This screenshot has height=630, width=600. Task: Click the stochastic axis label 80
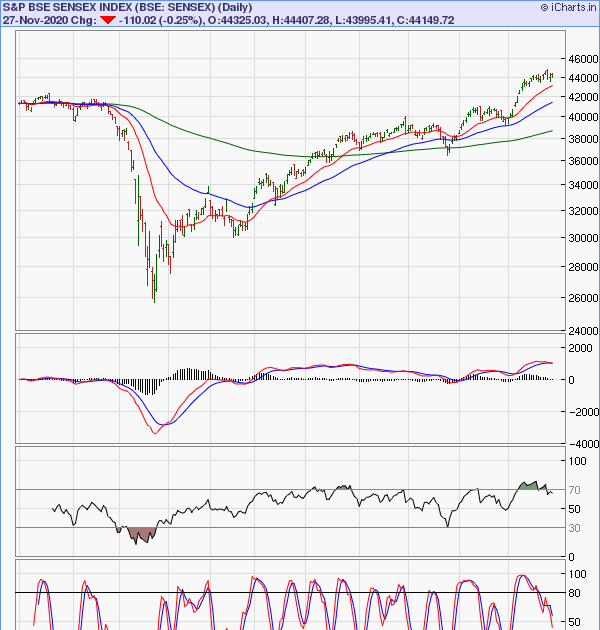click(574, 593)
